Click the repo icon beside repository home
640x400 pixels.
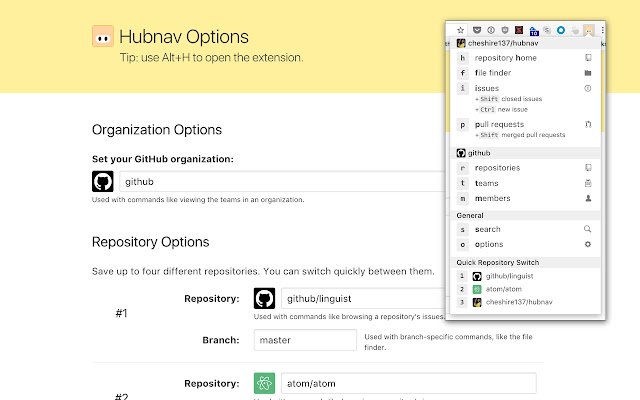[x=588, y=58]
